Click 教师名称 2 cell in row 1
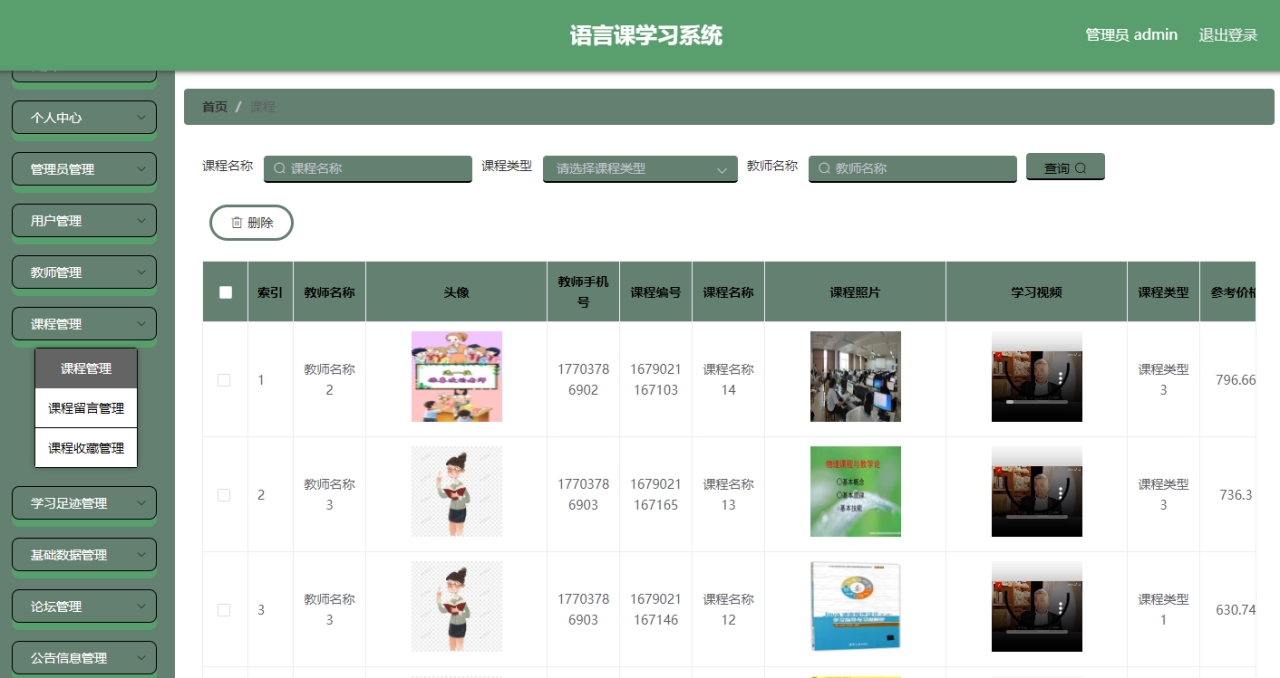The height and width of the screenshot is (678, 1280). (x=329, y=380)
